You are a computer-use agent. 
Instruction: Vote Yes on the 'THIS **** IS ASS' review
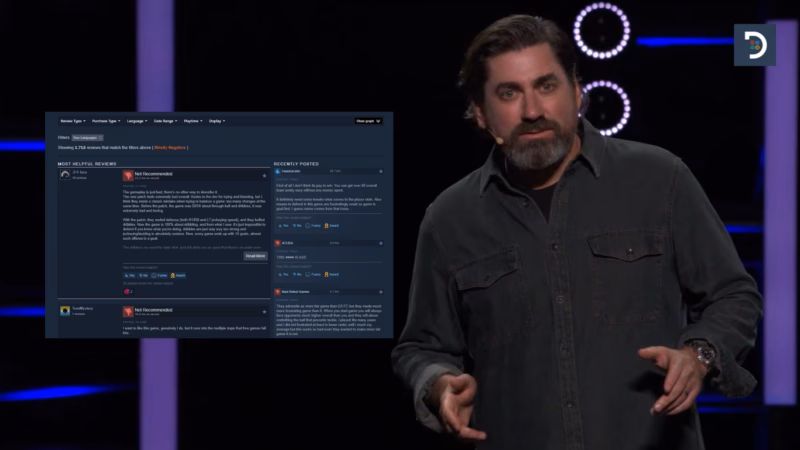coord(283,274)
